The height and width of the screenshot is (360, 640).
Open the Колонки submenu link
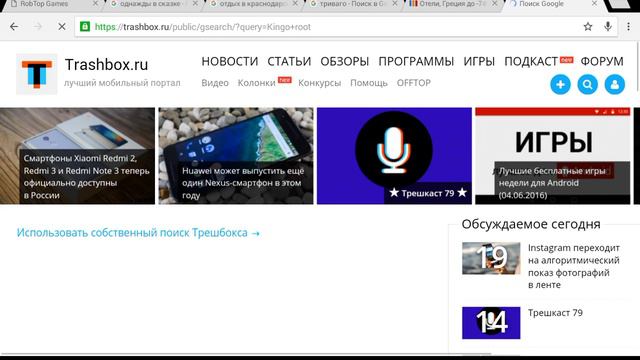[257, 83]
